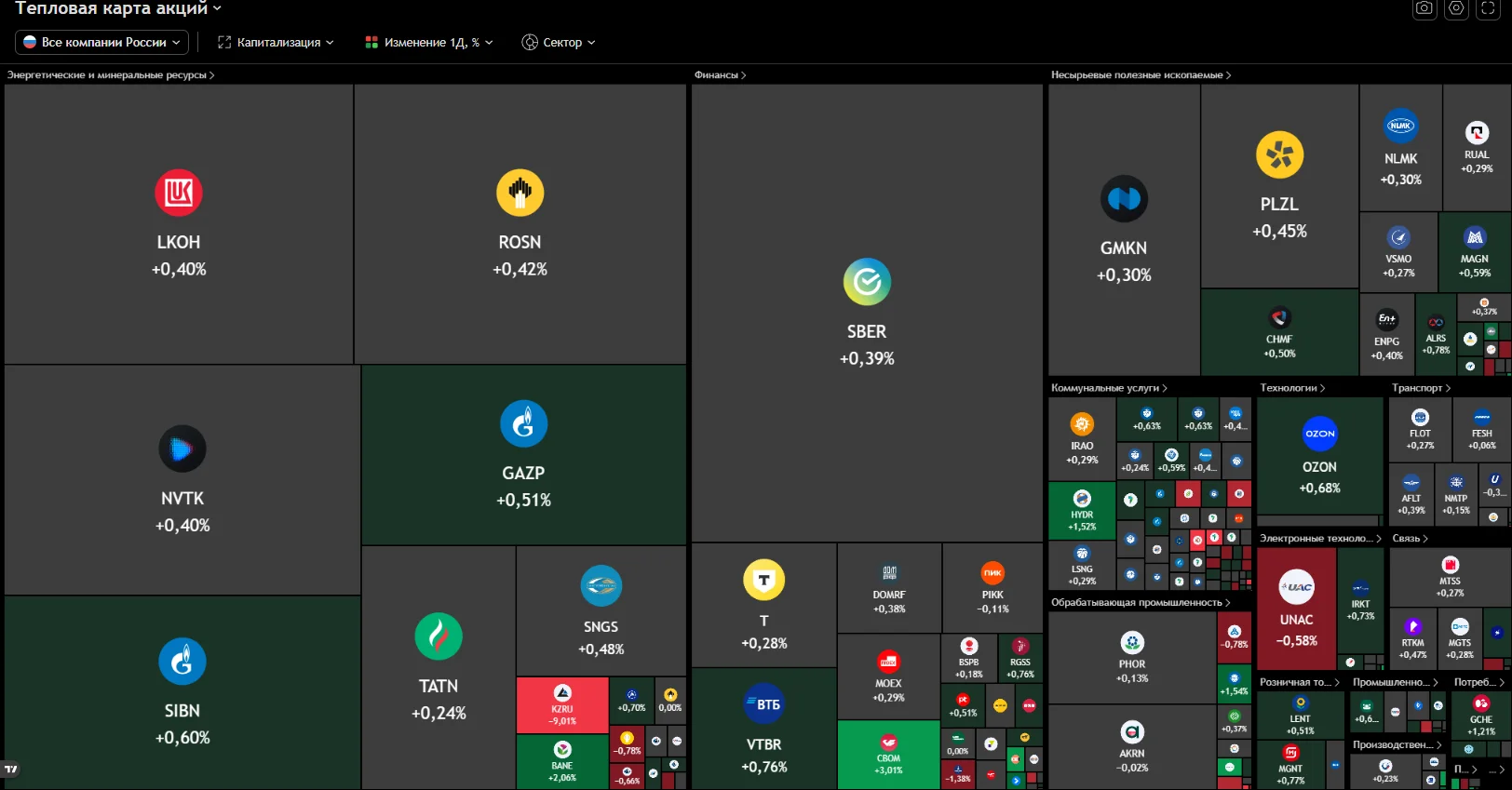Open the 'Обрабатывающая промышленность' sector header
Image resolution: width=1512 pixels, height=790 pixels.
(1141, 603)
